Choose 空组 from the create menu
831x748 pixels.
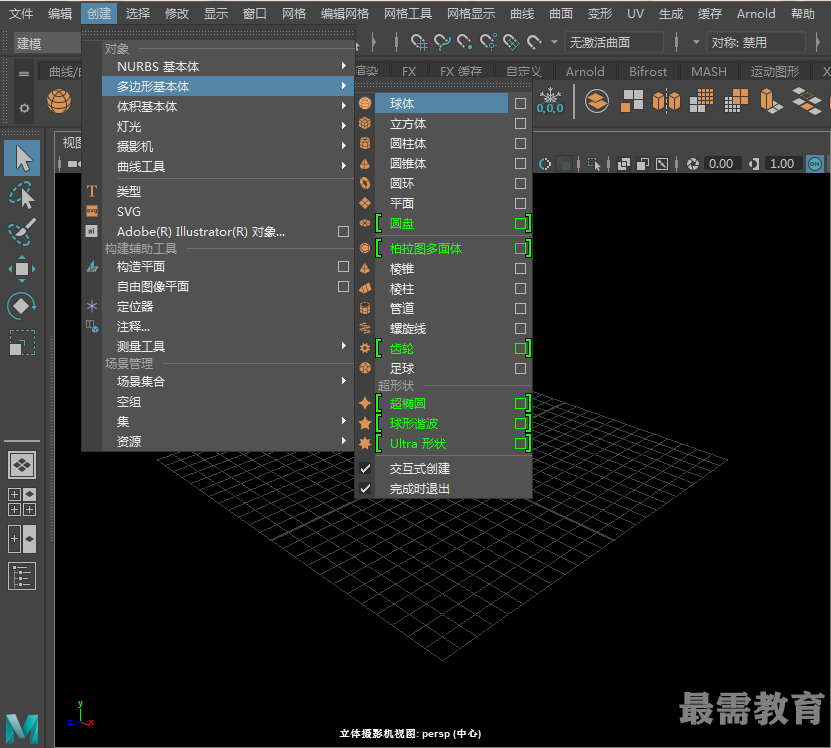click(227, 401)
